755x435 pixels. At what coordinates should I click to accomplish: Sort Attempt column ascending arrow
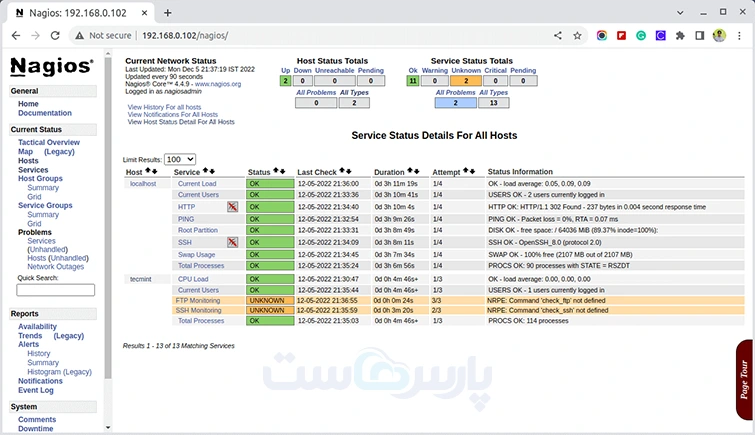[466, 171]
